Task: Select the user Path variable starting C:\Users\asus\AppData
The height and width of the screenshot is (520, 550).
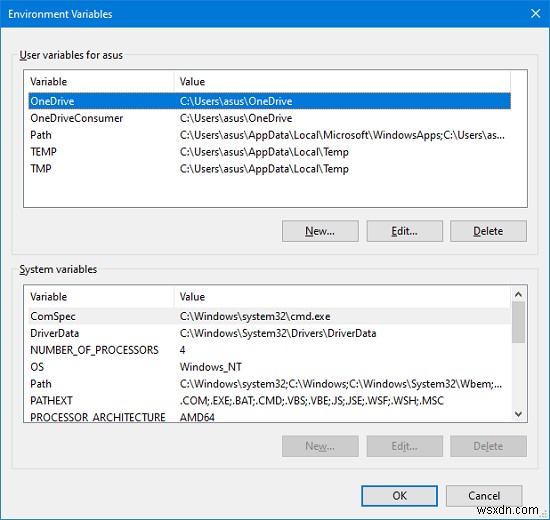Action: click(x=269, y=135)
